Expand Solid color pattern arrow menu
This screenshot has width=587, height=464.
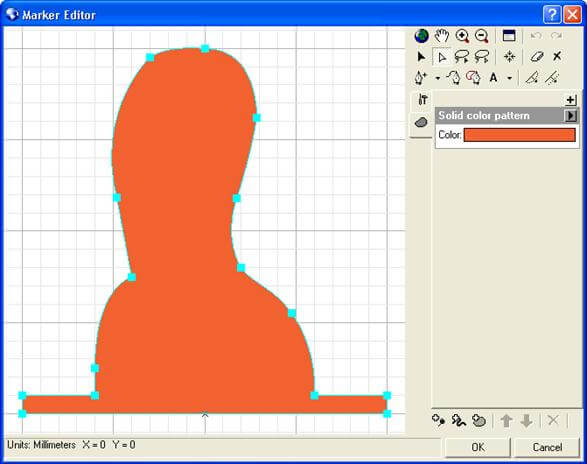coord(570,116)
